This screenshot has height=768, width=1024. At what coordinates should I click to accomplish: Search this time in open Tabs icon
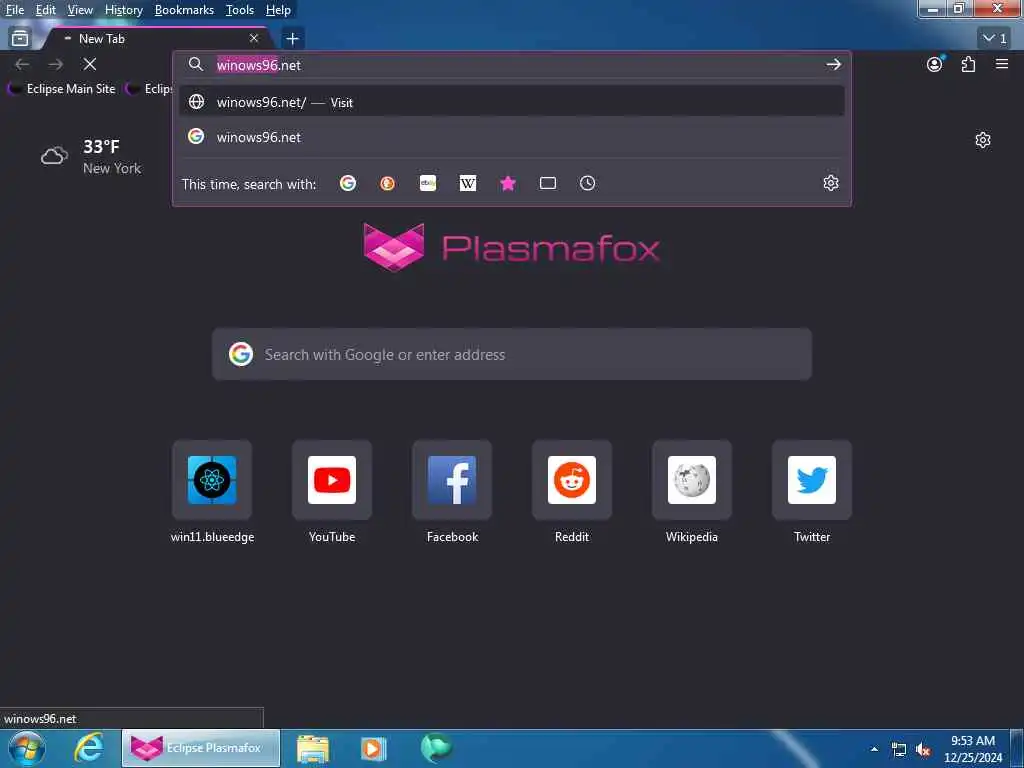[x=548, y=184]
